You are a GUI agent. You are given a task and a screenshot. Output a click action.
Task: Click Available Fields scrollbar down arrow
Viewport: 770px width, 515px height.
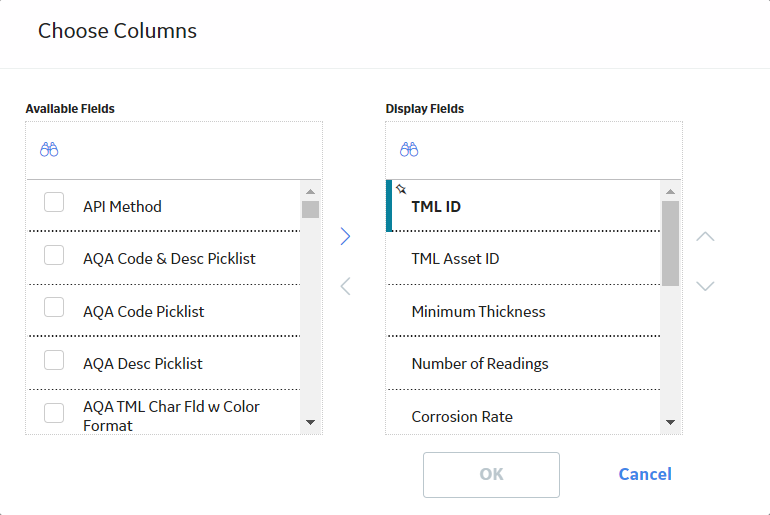tap(310, 422)
